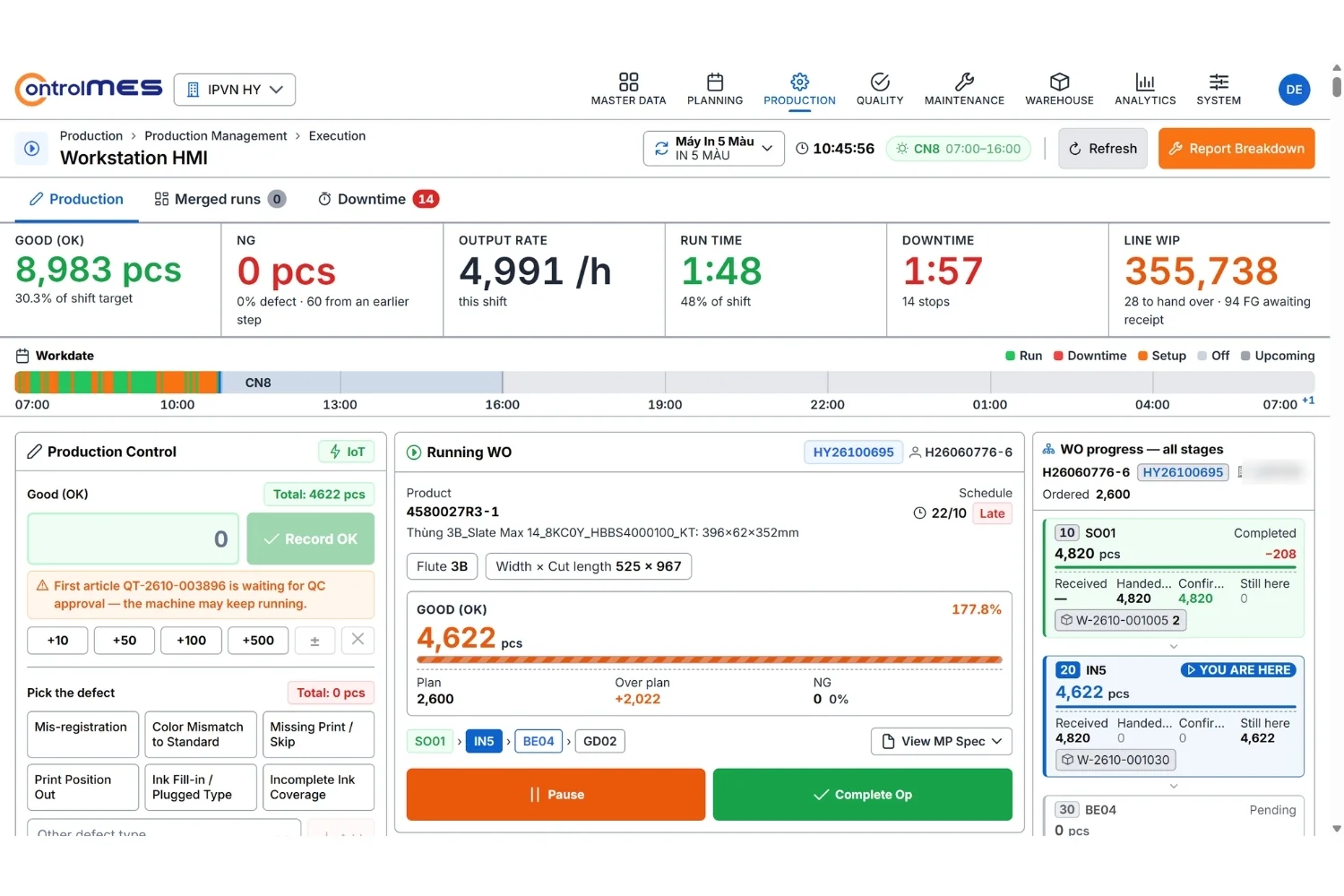Open the IPVN HY site selector
Image resolution: width=1344 pixels, height=896 pixels.
[235, 90]
